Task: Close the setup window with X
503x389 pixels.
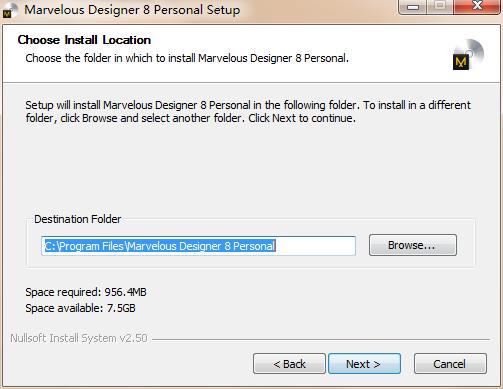Action: pyautogui.click(x=477, y=6)
